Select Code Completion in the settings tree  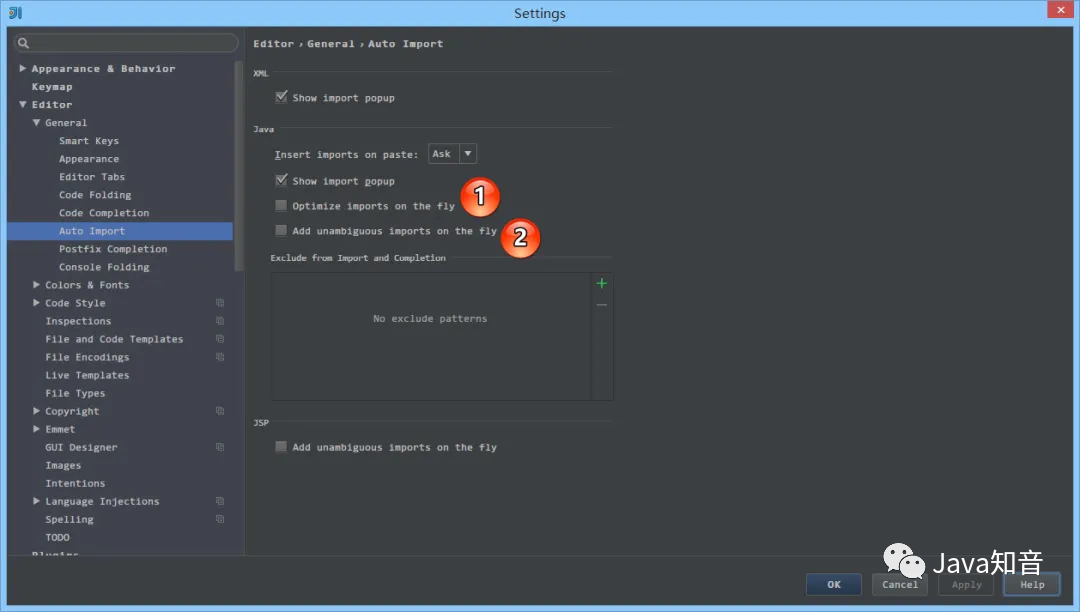point(104,213)
